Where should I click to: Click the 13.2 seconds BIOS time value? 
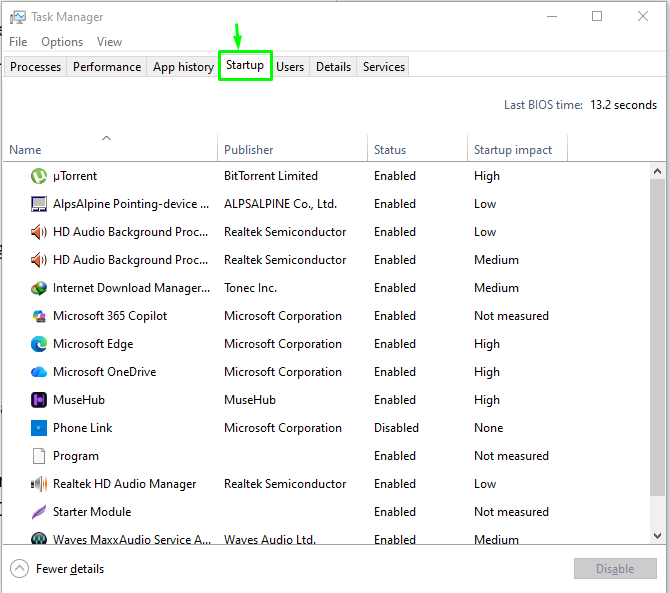tap(623, 105)
